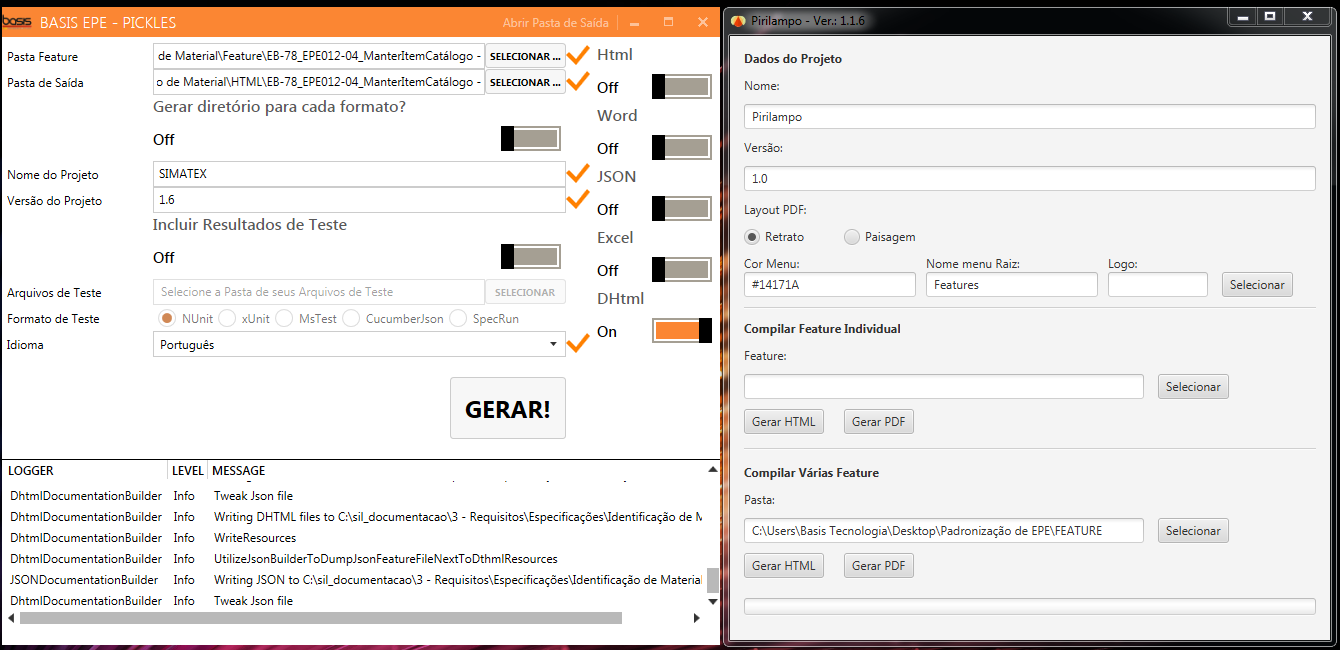Click the checkmark icon beside Pasta Feature
Image resolution: width=1340 pixels, height=650 pixels.
(x=577, y=56)
